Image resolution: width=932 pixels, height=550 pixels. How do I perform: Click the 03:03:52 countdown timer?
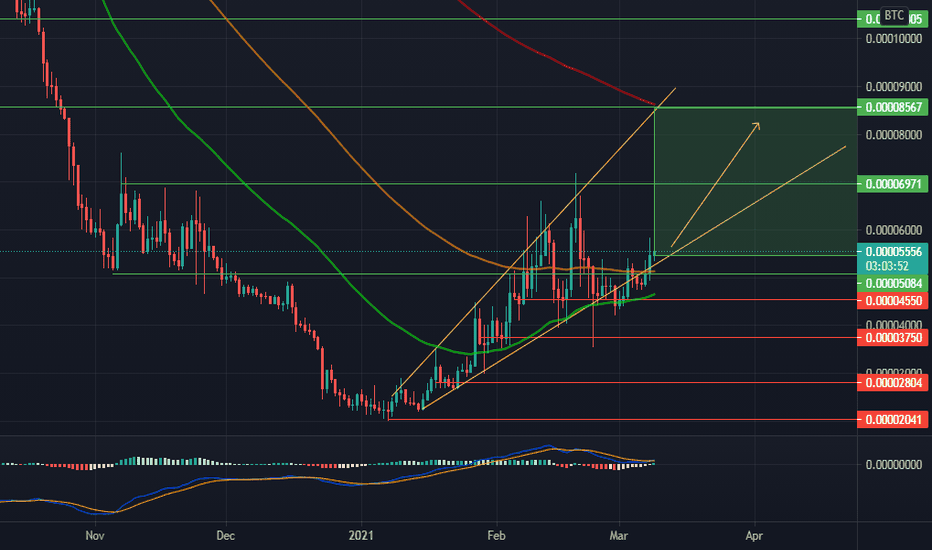pos(886,266)
